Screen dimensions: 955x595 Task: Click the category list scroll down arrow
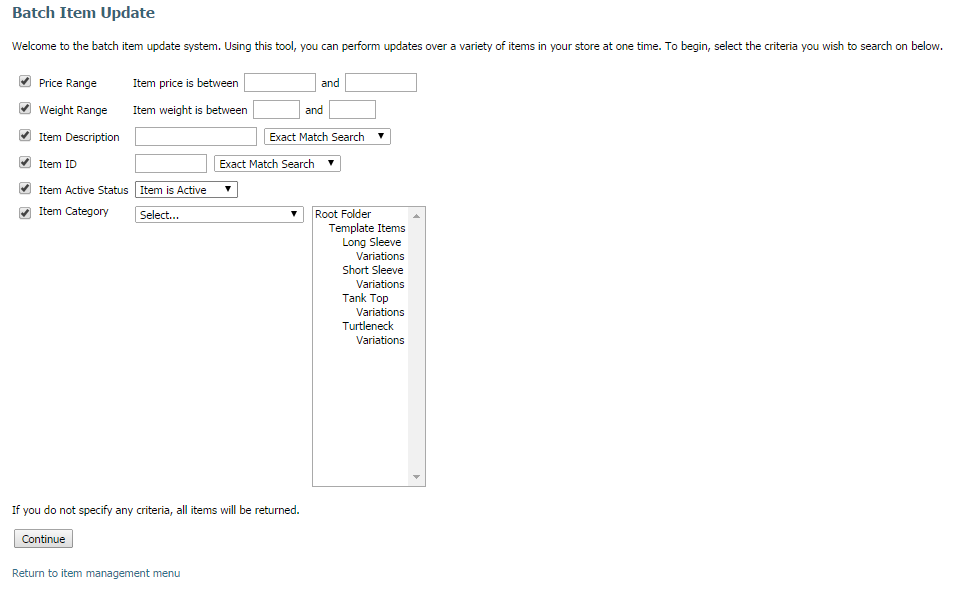[x=417, y=477]
